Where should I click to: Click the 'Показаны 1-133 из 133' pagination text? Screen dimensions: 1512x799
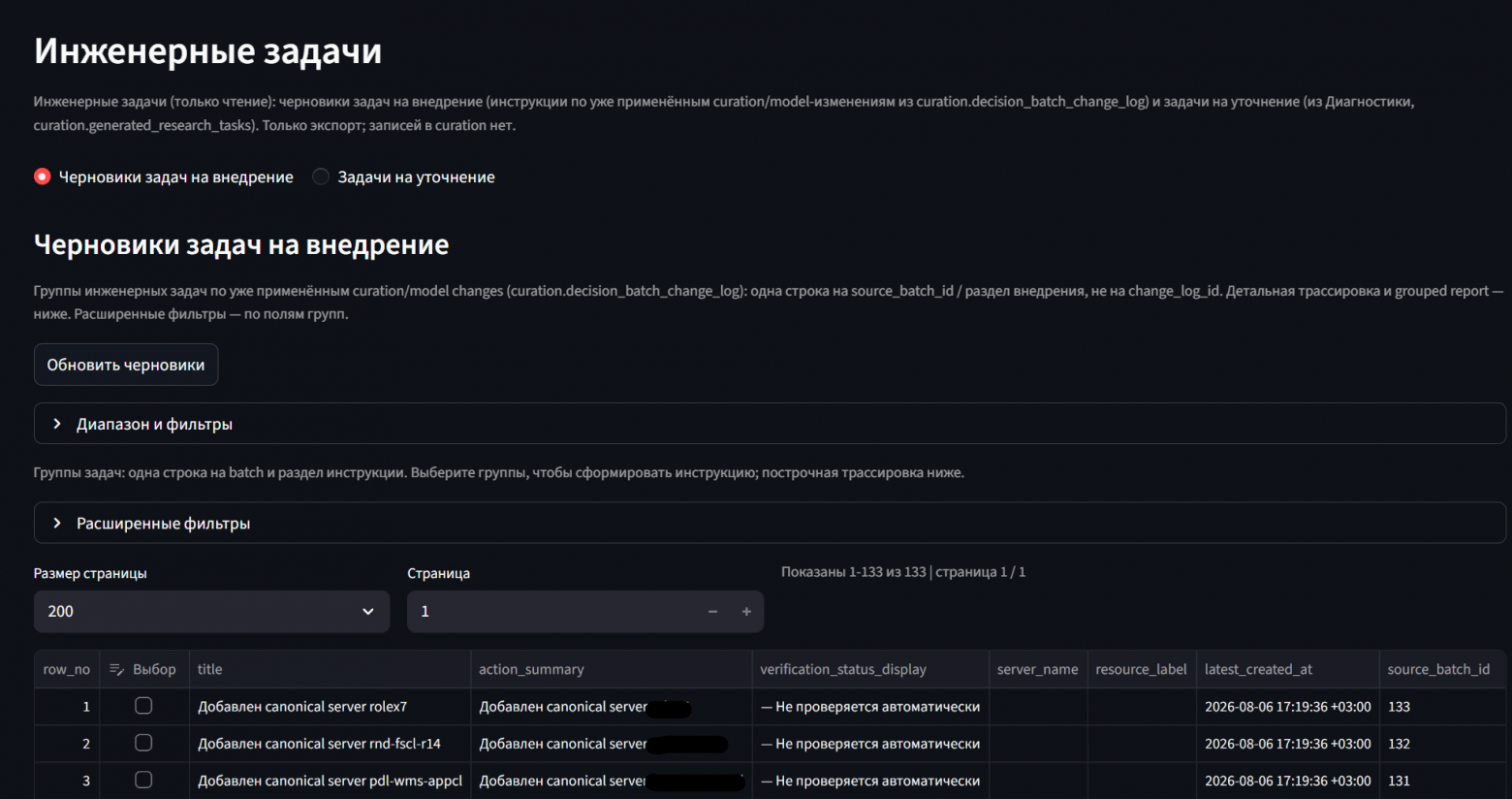[854, 572]
